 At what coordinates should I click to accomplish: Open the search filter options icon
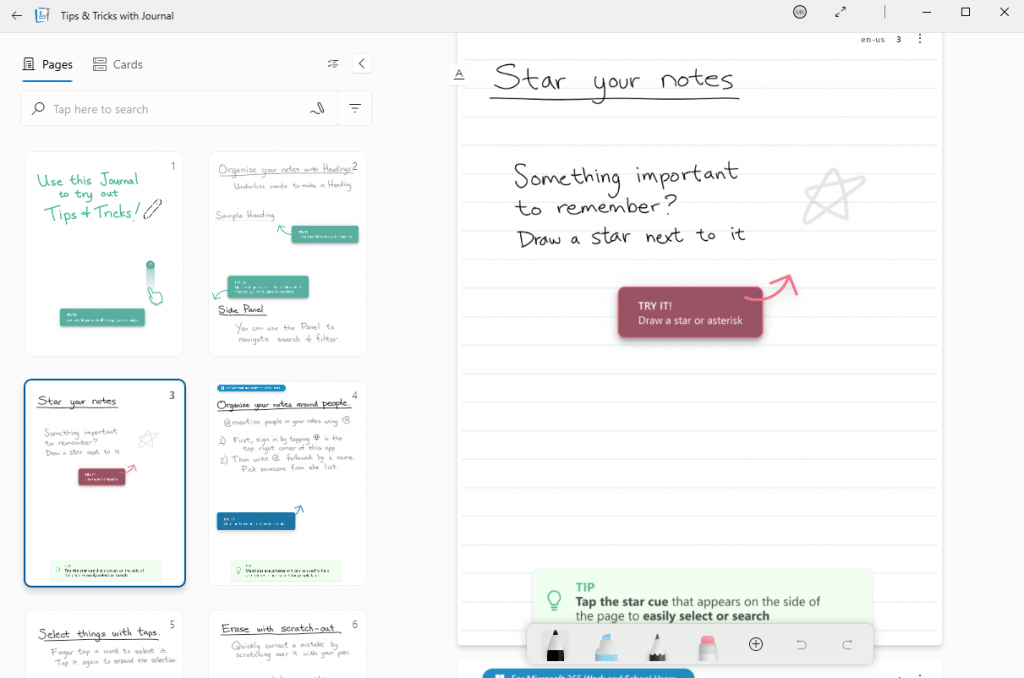(355, 107)
